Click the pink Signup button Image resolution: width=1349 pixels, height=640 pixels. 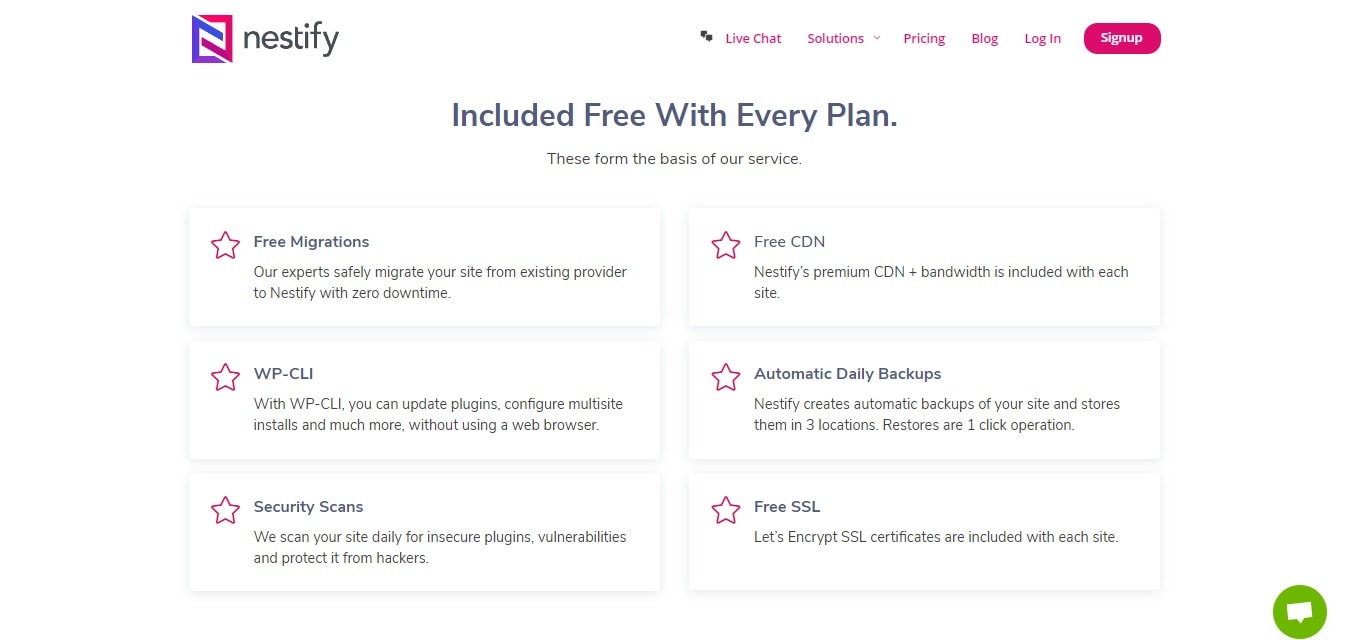(1122, 38)
